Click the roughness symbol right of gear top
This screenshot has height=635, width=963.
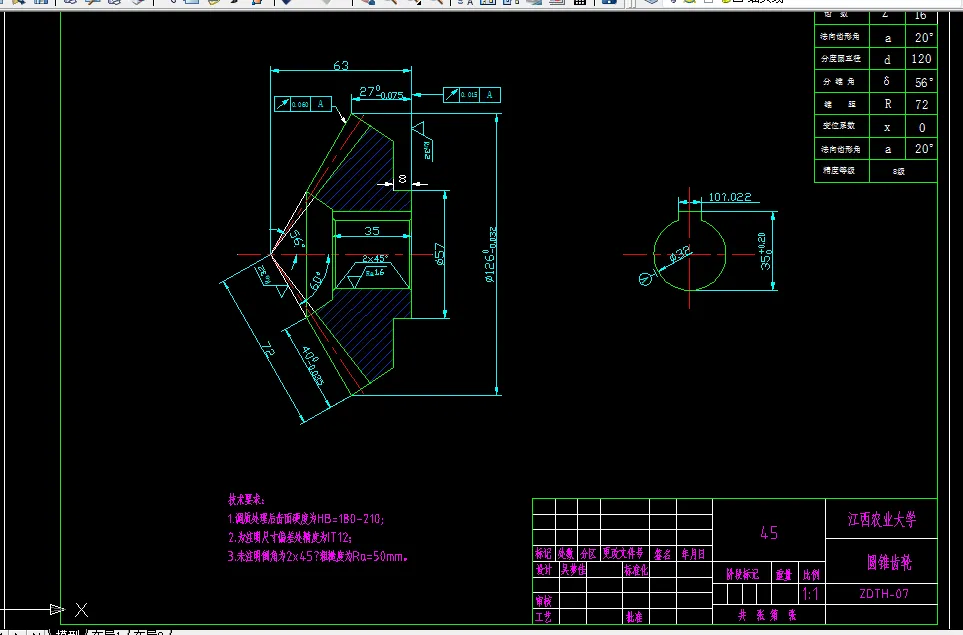tap(423, 141)
